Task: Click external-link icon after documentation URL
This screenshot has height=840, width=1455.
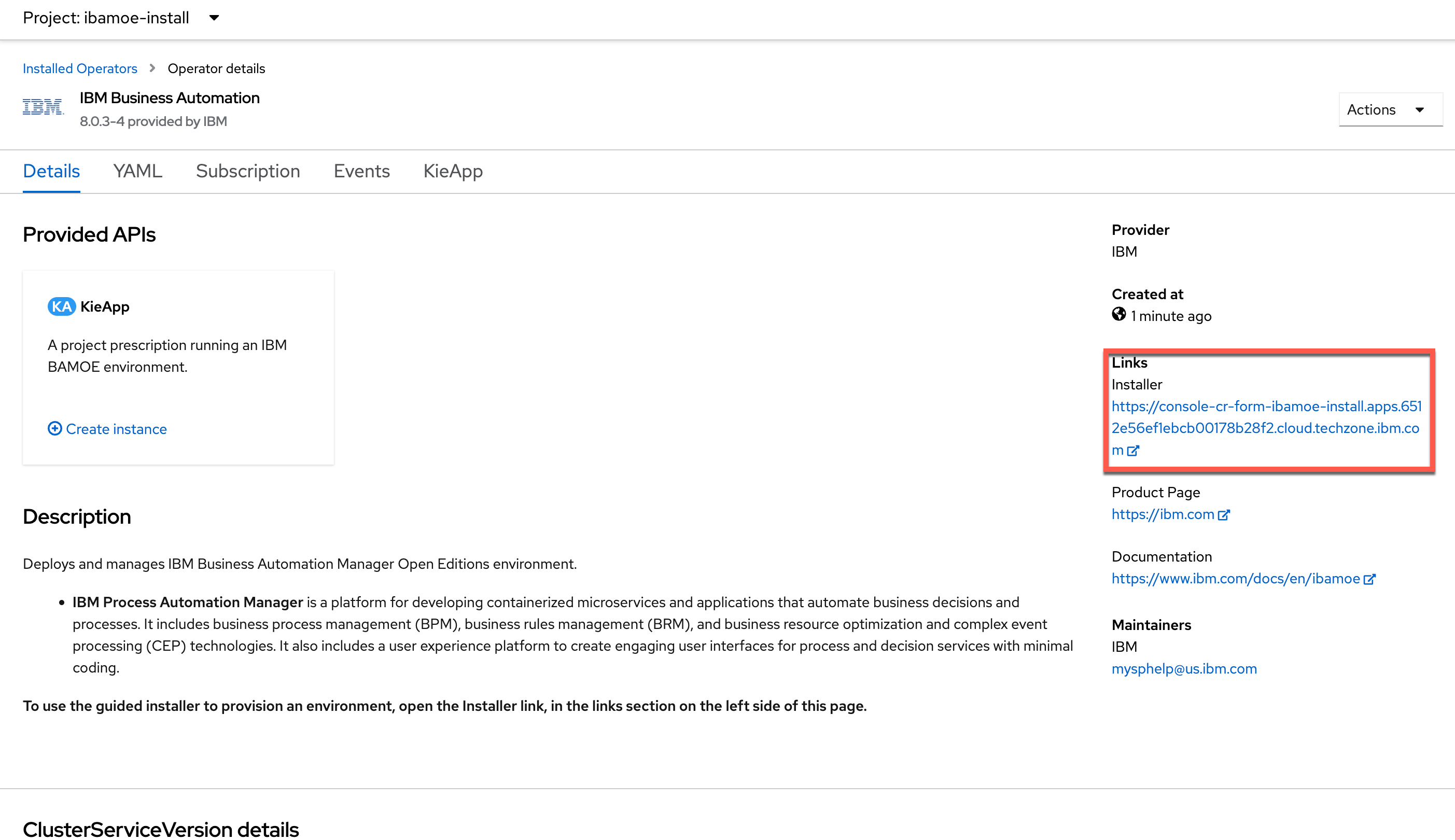Action: pyautogui.click(x=1369, y=579)
